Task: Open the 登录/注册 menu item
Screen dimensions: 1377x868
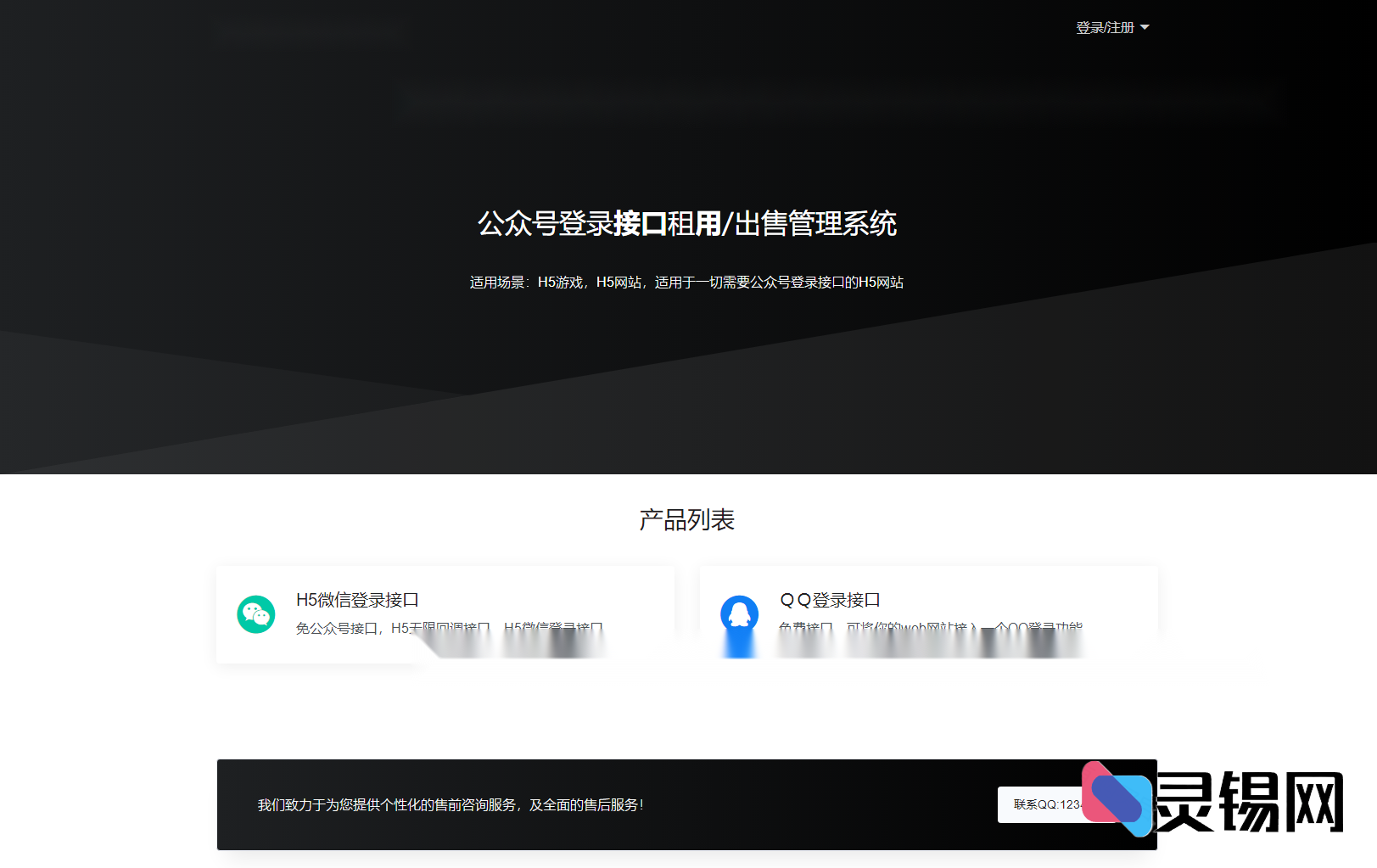Action: coord(1103,27)
